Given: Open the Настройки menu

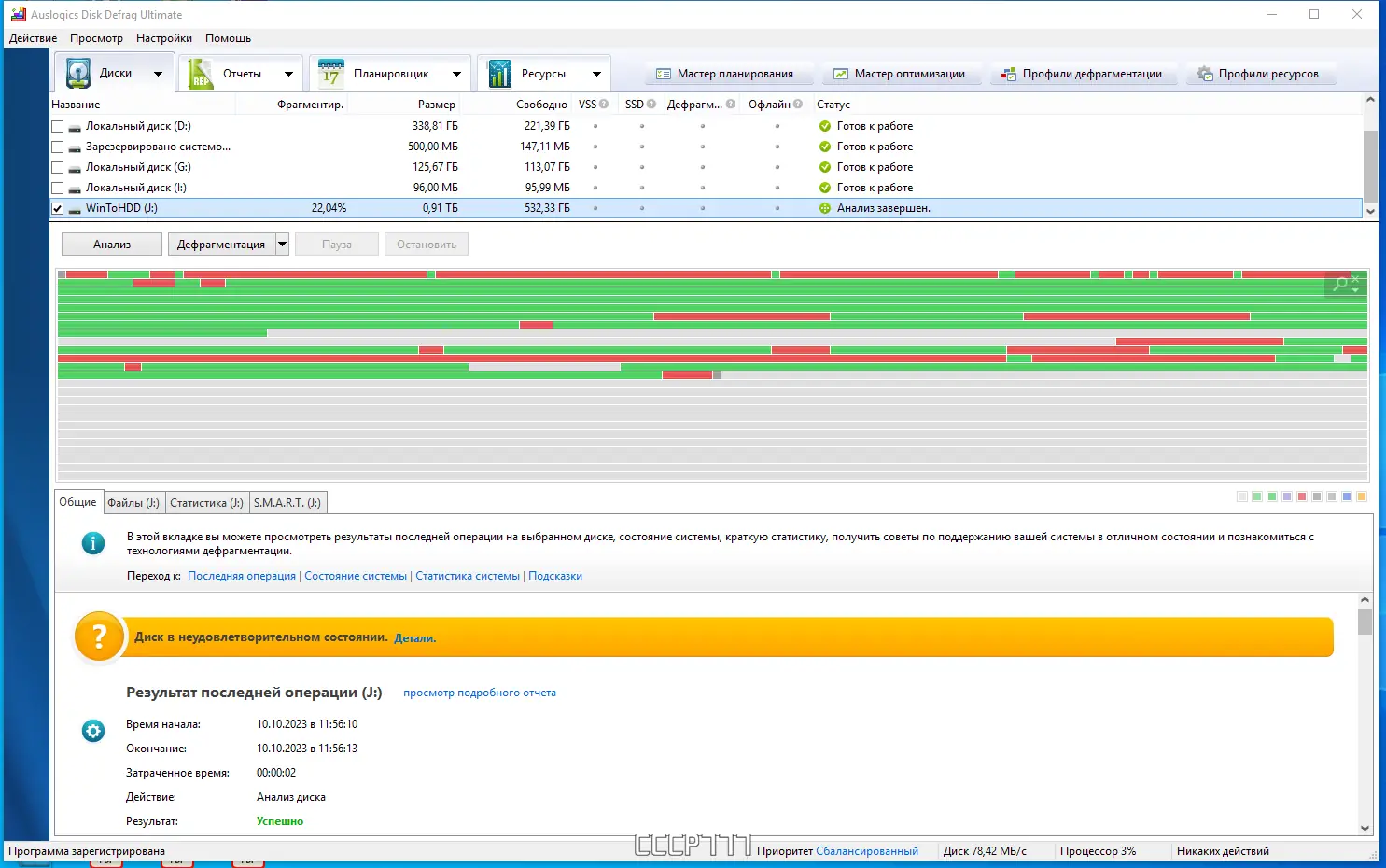Looking at the screenshot, I should click(x=163, y=38).
